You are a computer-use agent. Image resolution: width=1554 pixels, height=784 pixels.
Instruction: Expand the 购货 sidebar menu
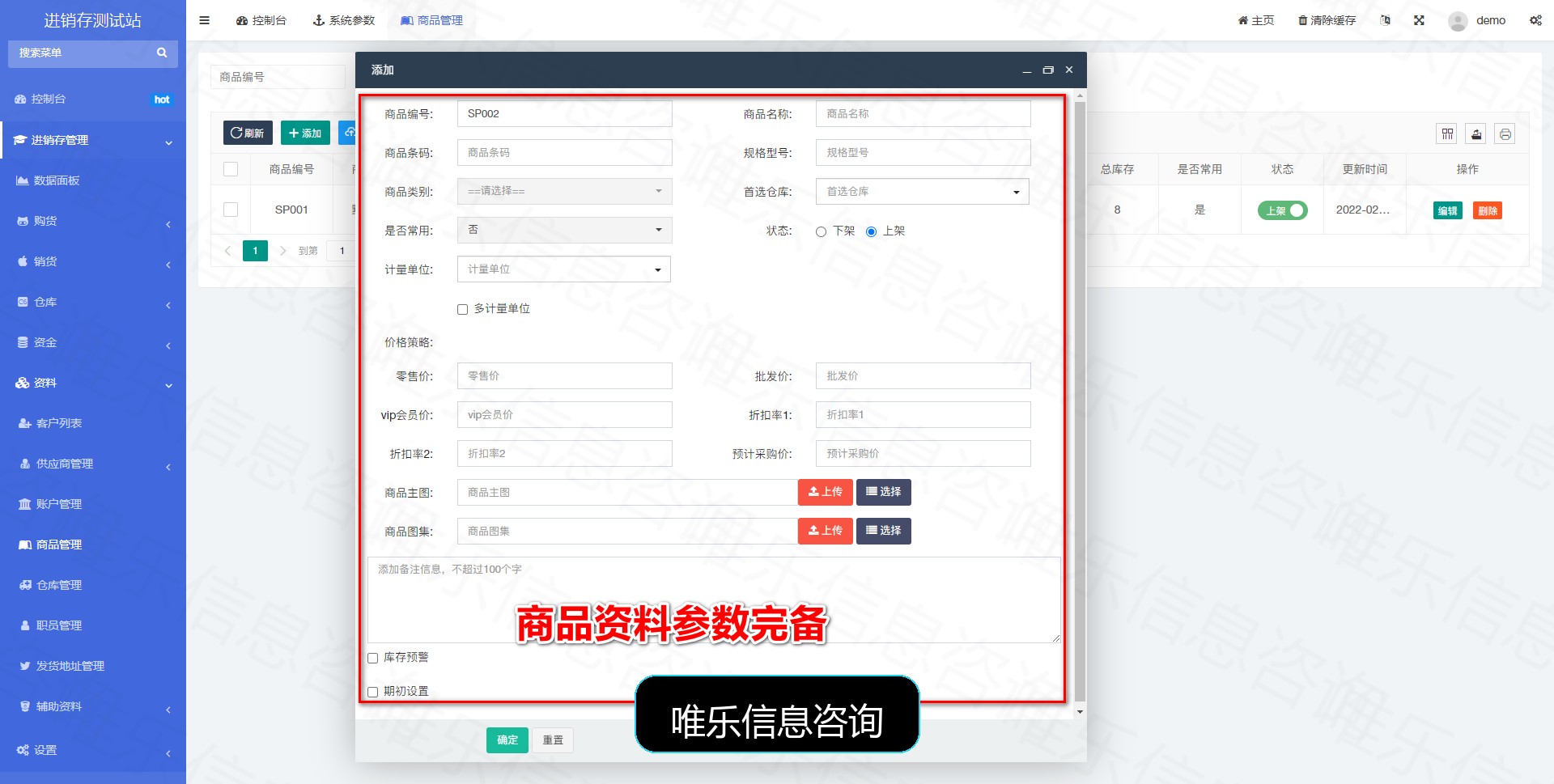coord(93,221)
